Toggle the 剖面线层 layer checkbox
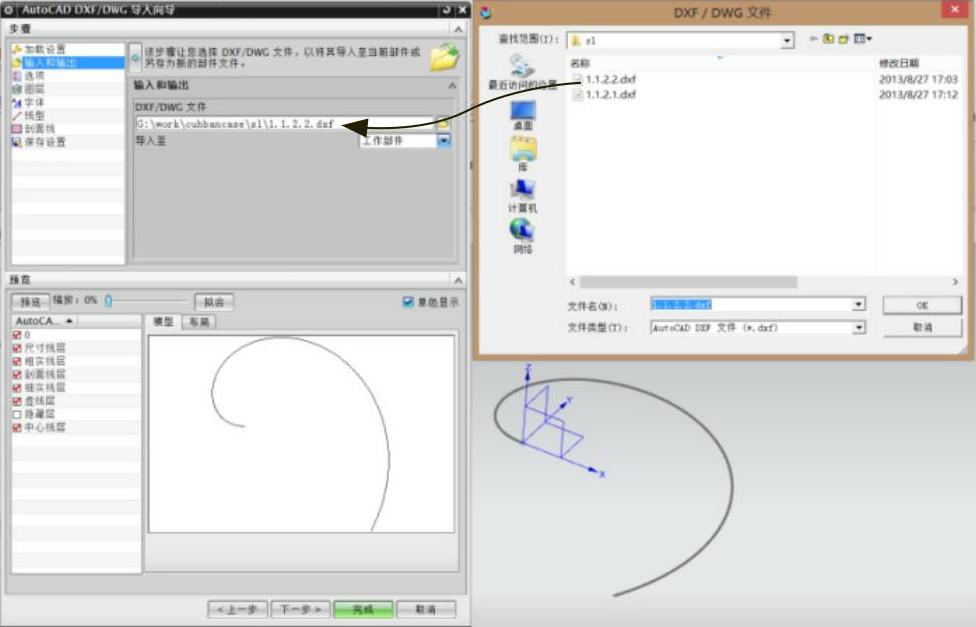The width and height of the screenshot is (976, 627). click(x=17, y=374)
